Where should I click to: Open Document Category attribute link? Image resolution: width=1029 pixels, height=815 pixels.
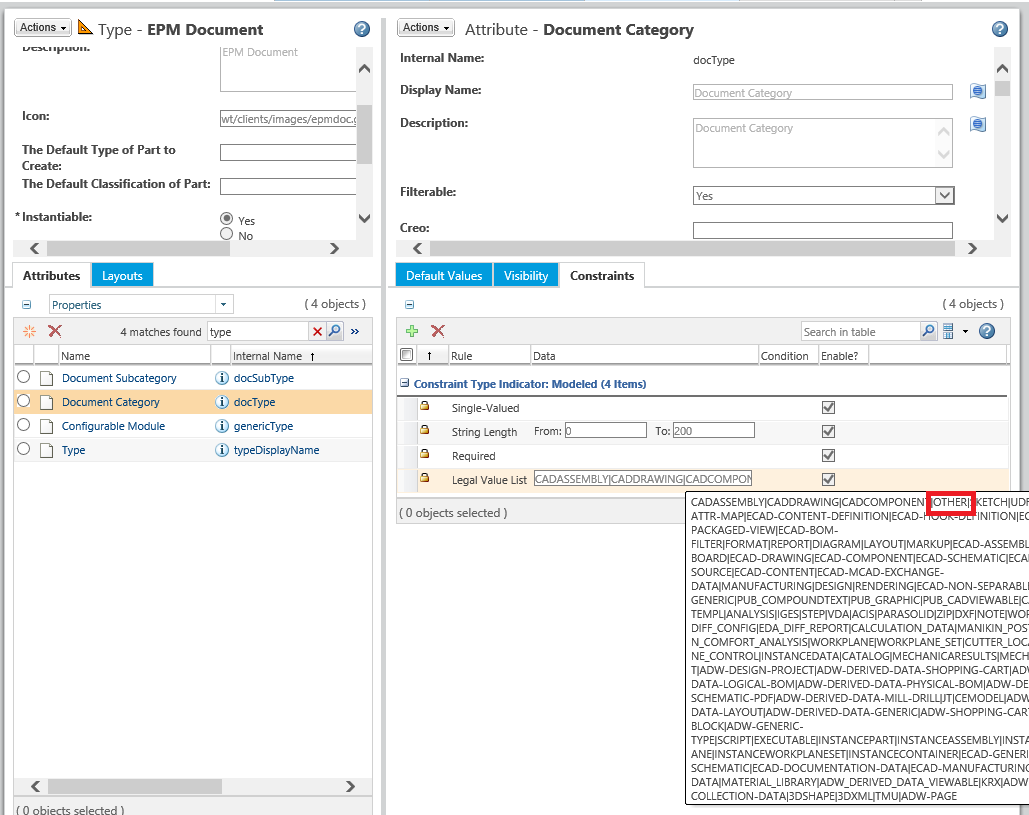pos(110,402)
